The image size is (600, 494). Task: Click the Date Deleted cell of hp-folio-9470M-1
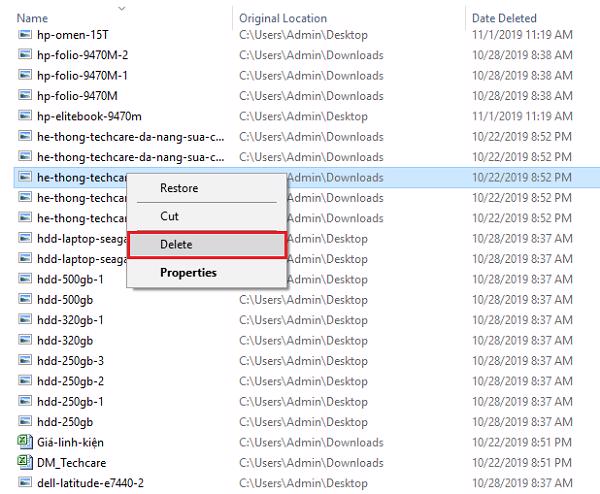(522, 75)
